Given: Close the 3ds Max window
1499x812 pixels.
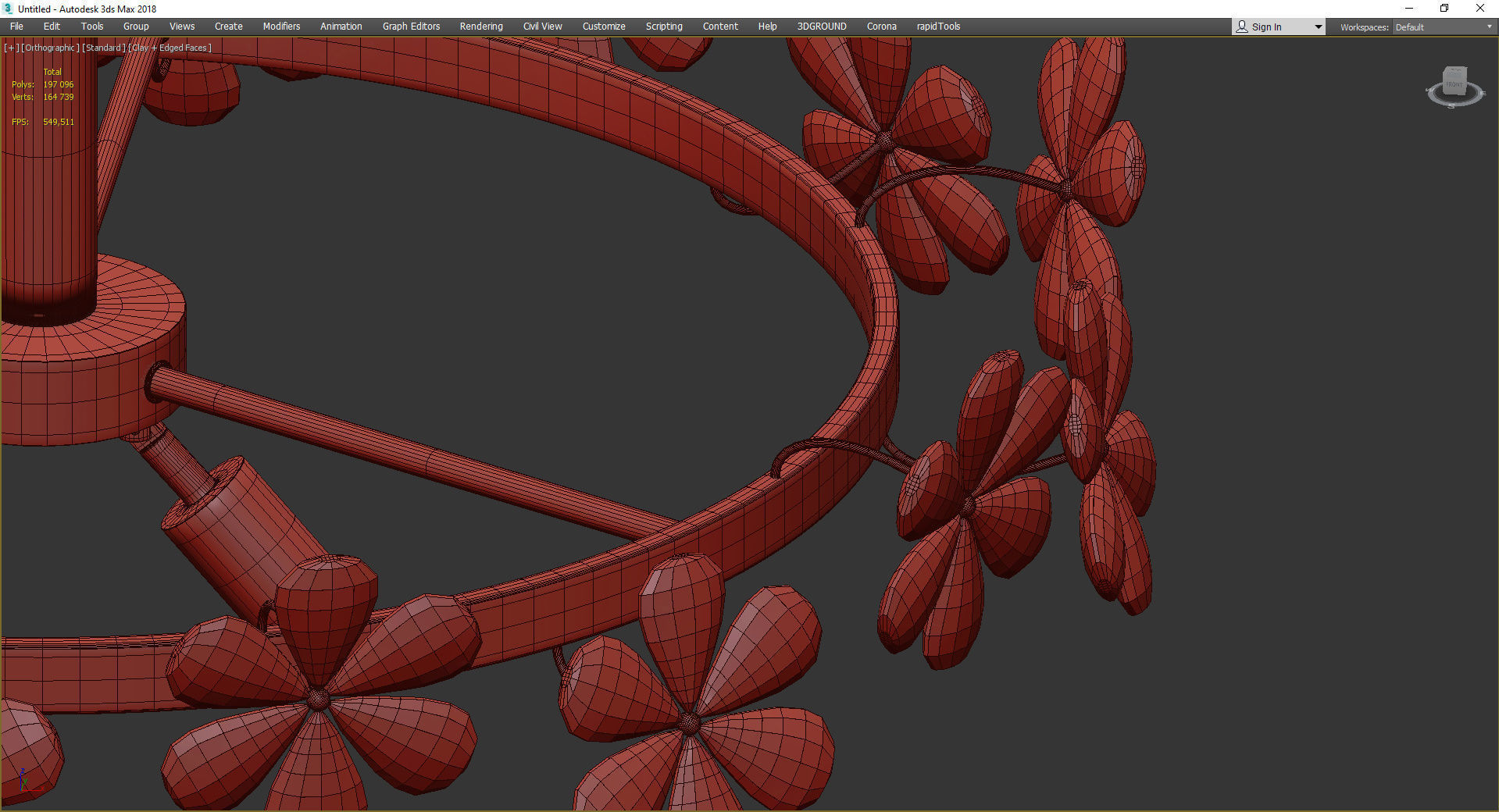Looking at the screenshot, I should 1480,9.
